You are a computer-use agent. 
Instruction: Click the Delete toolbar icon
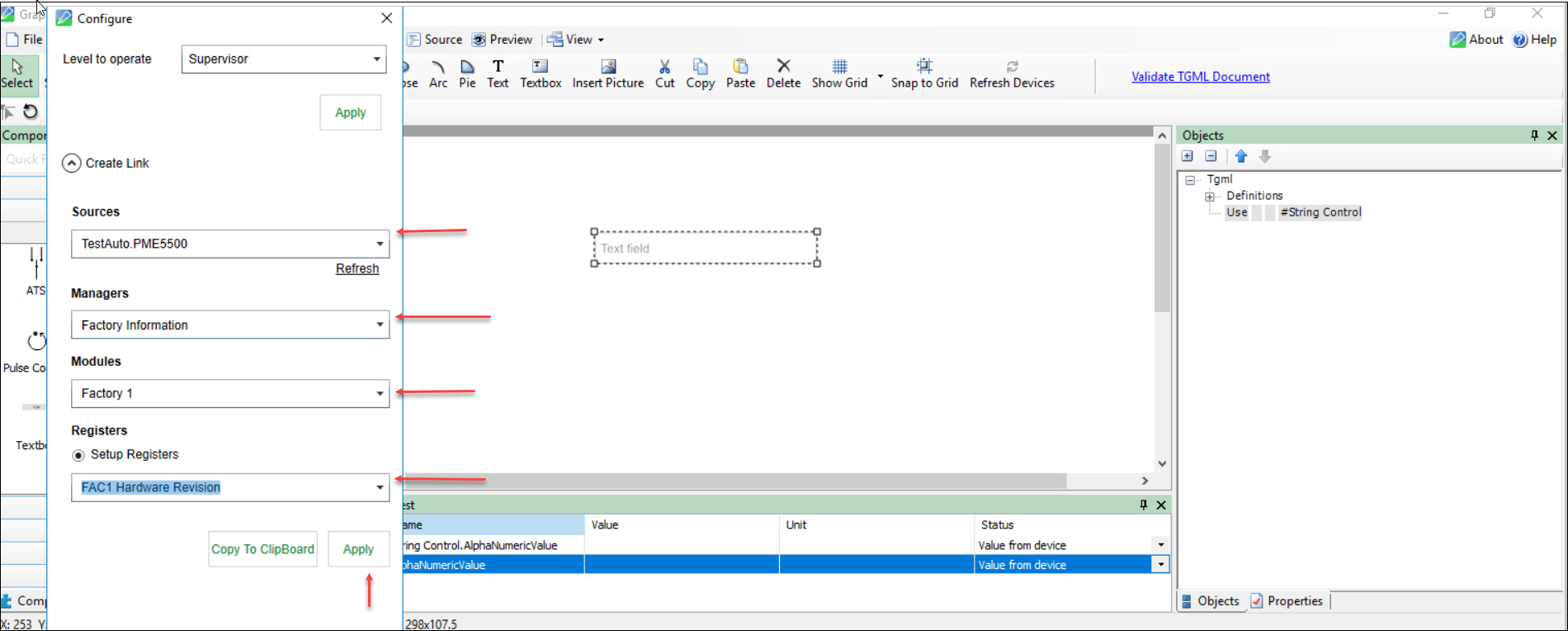click(783, 67)
